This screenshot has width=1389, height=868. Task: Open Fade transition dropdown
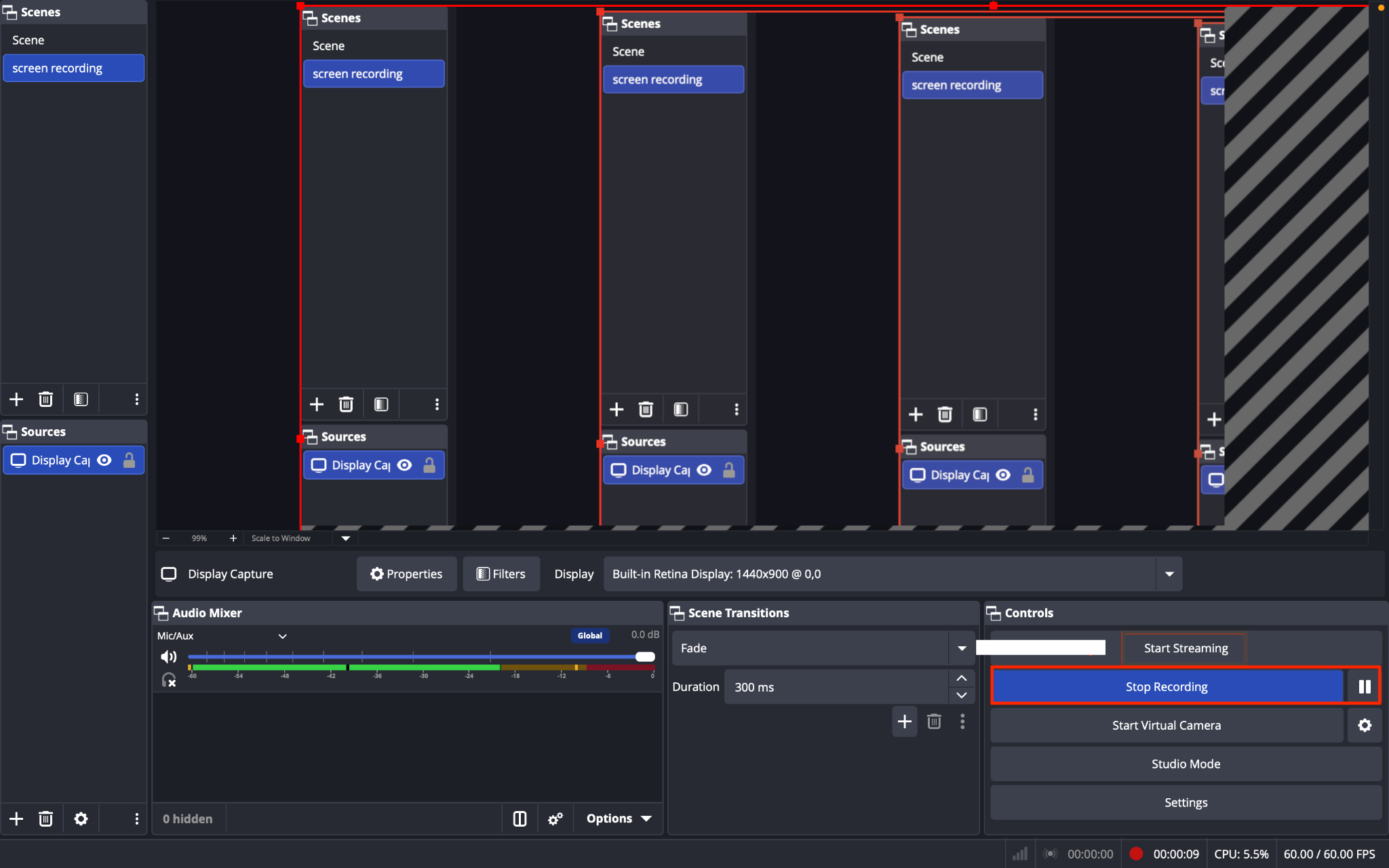tap(962, 648)
